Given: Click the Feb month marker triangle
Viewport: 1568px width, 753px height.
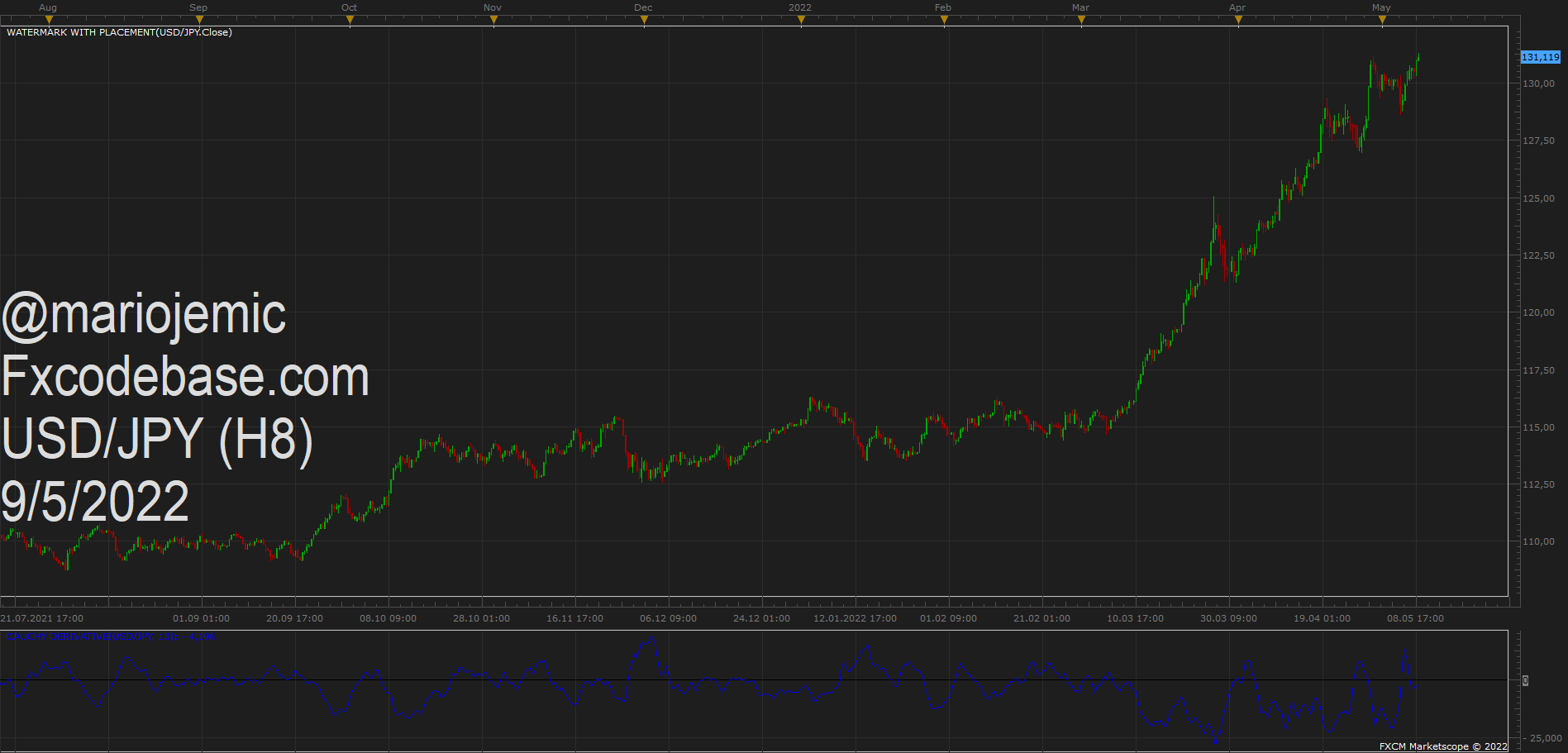Looking at the screenshot, I should 944,20.
